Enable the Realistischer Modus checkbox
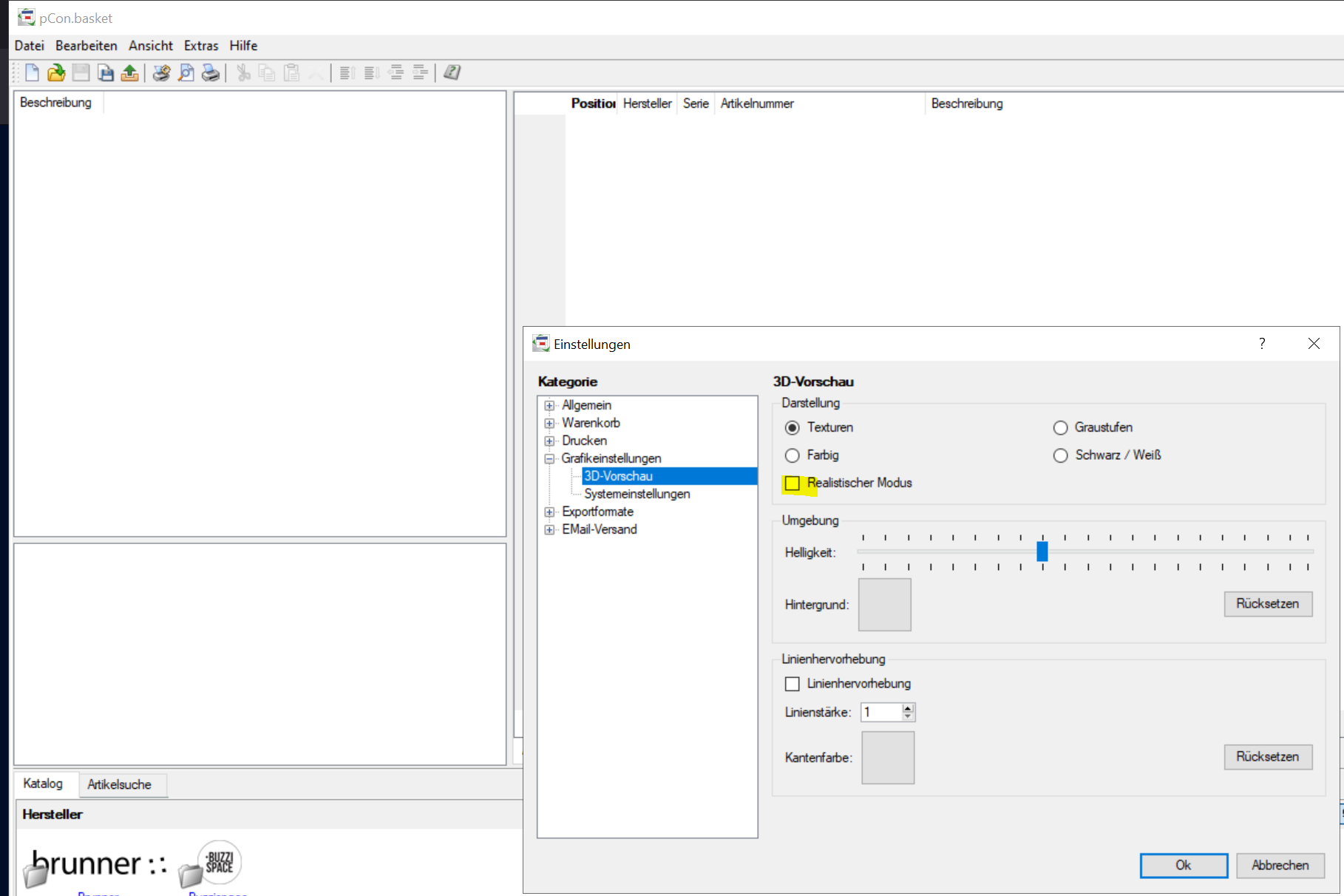The image size is (1344, 896). coord(793,483)
